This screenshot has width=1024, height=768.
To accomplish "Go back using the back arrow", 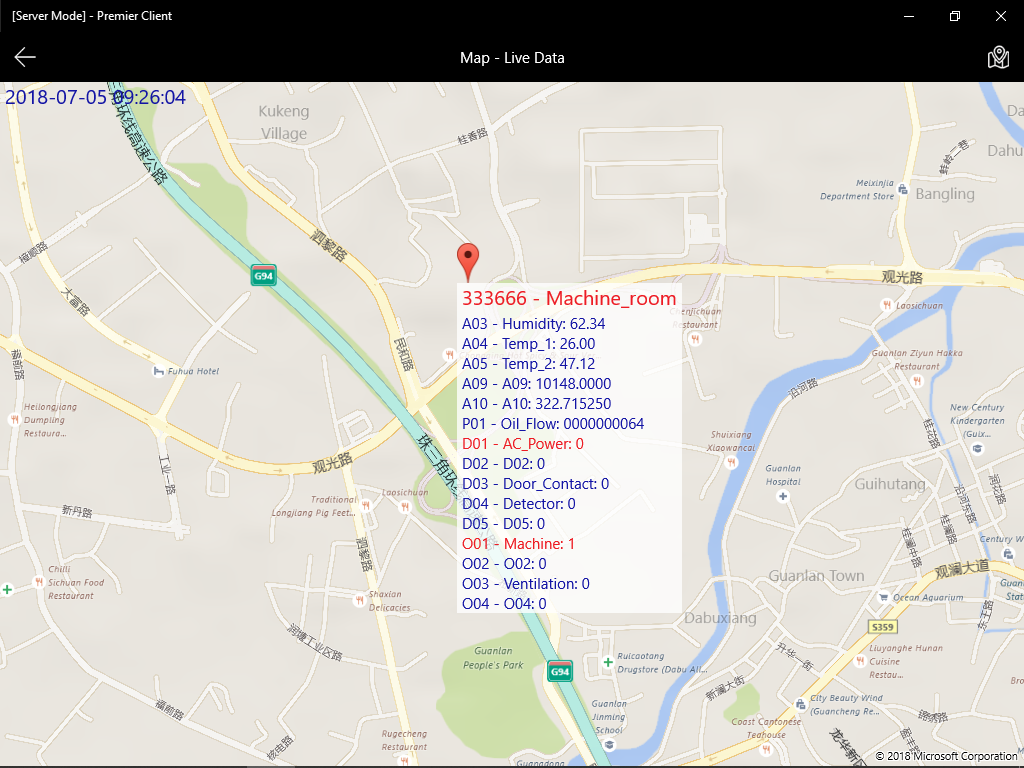I will tap(25, 57).
